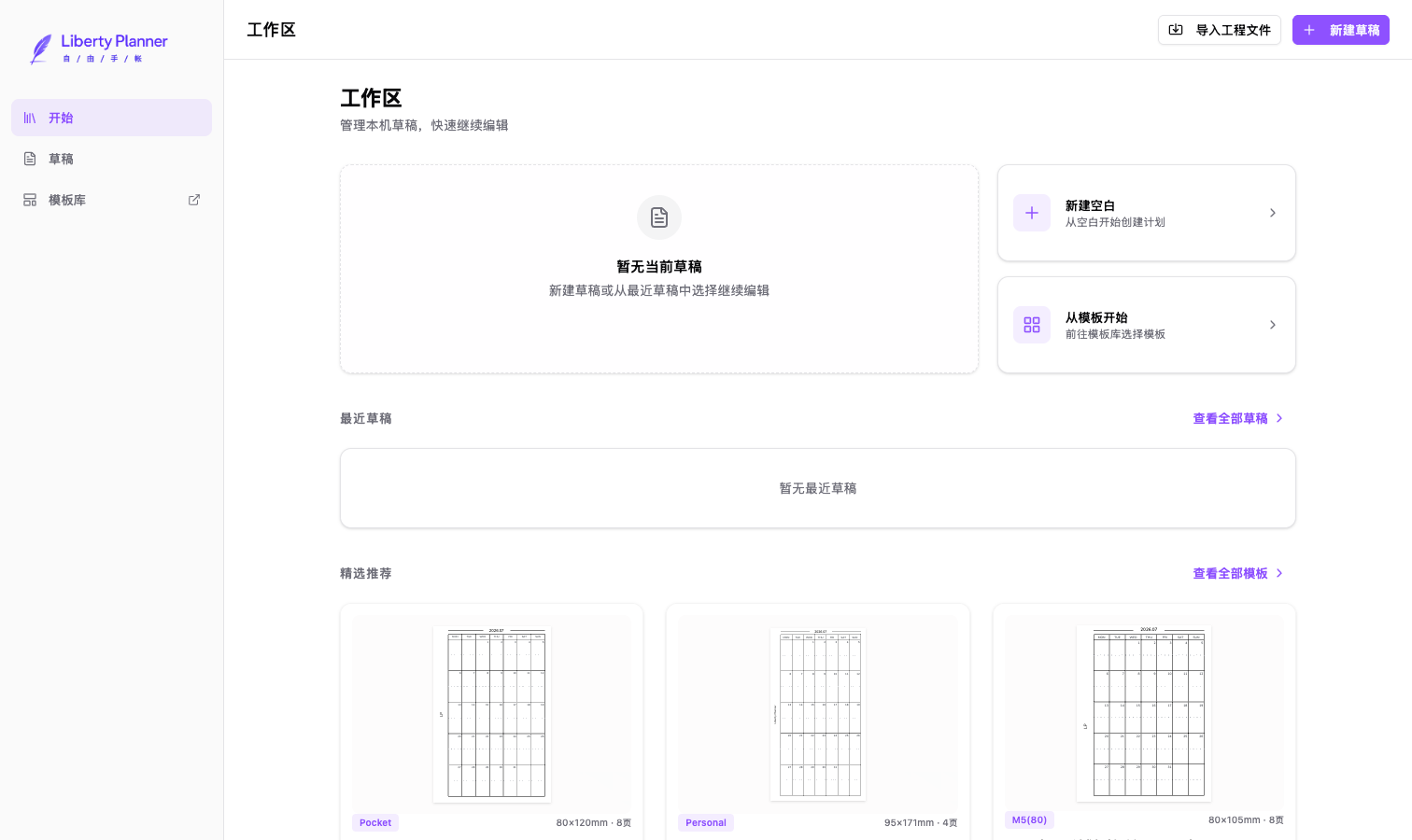Click the 暂无最近草稿 text
The image size is (1412, 840).
point(818,488)
